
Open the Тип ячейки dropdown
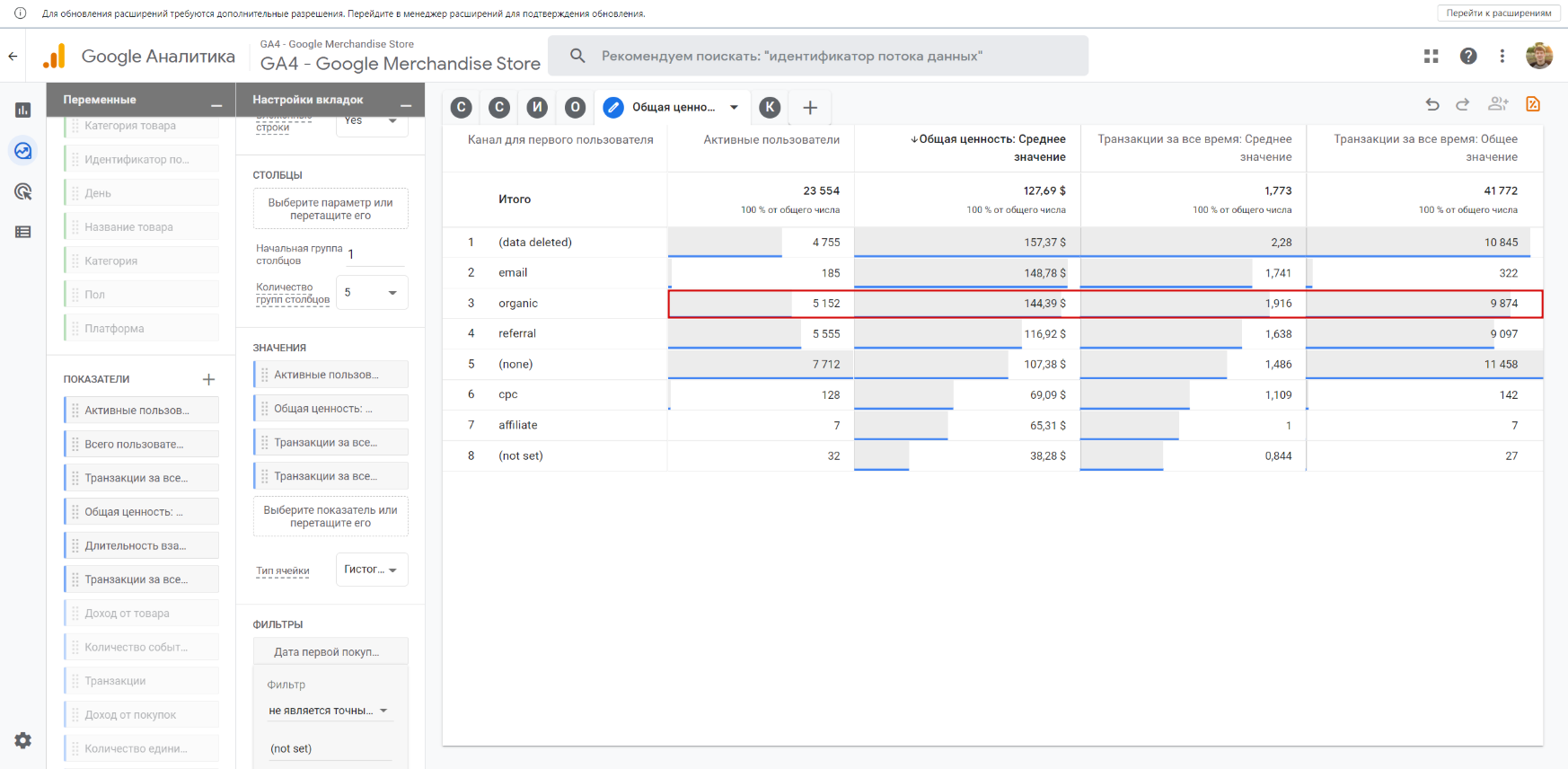tap(372, 570)
